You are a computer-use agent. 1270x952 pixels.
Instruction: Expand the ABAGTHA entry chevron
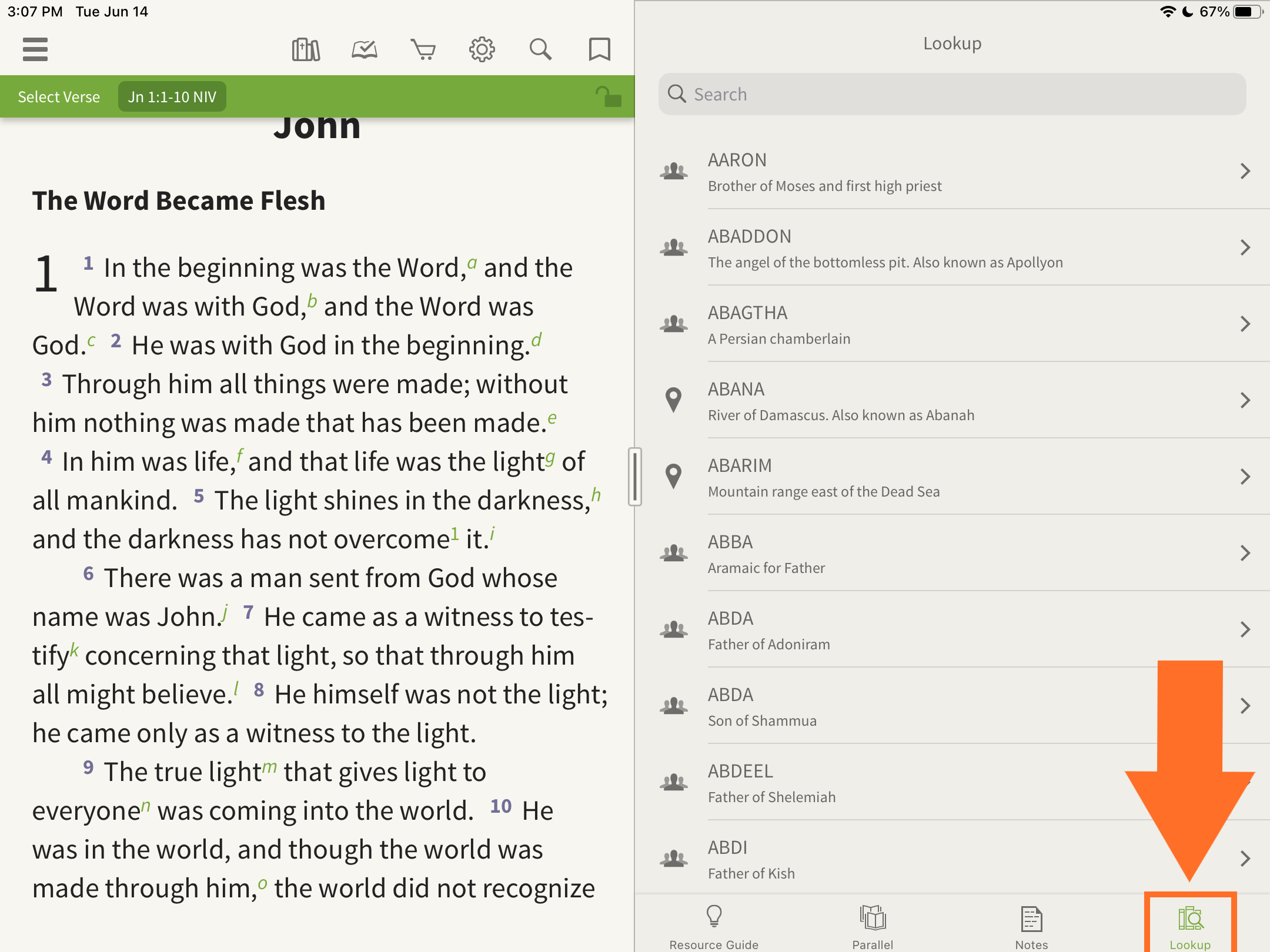tap(1245, 324)
